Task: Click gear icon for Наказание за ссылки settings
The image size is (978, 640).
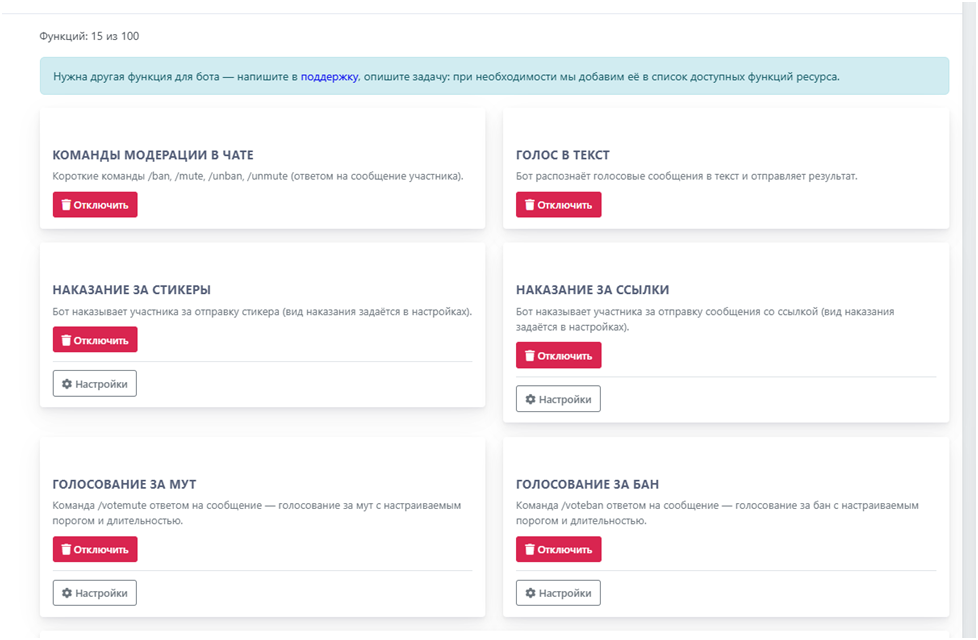Action: (530, 399)
